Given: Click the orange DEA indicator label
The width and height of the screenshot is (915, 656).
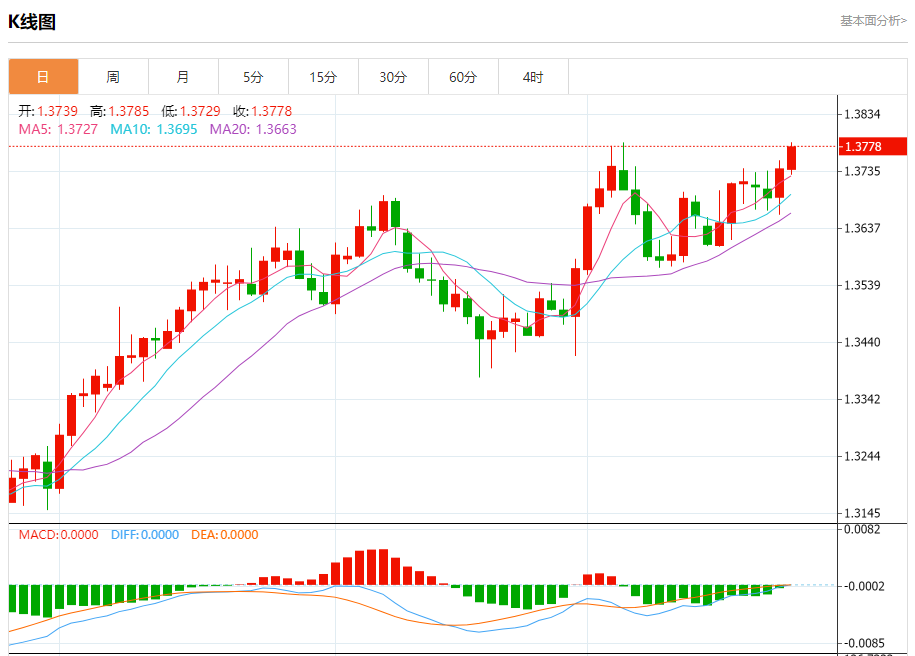Looking at the screenshot, I should tap(223, 535).
